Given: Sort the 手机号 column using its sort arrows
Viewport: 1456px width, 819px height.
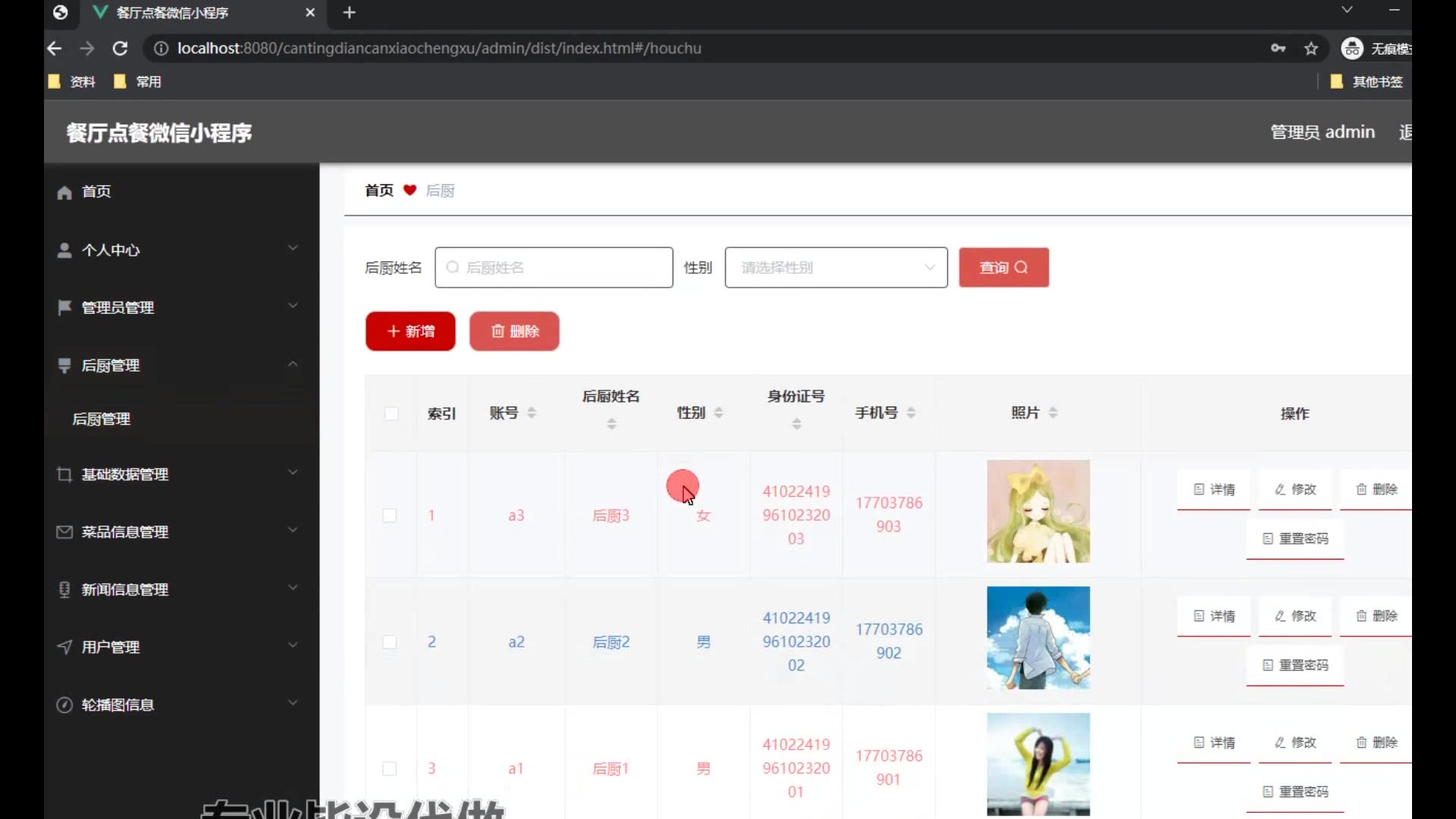Looking at the screenshot, I should click(x=911, y=413).
